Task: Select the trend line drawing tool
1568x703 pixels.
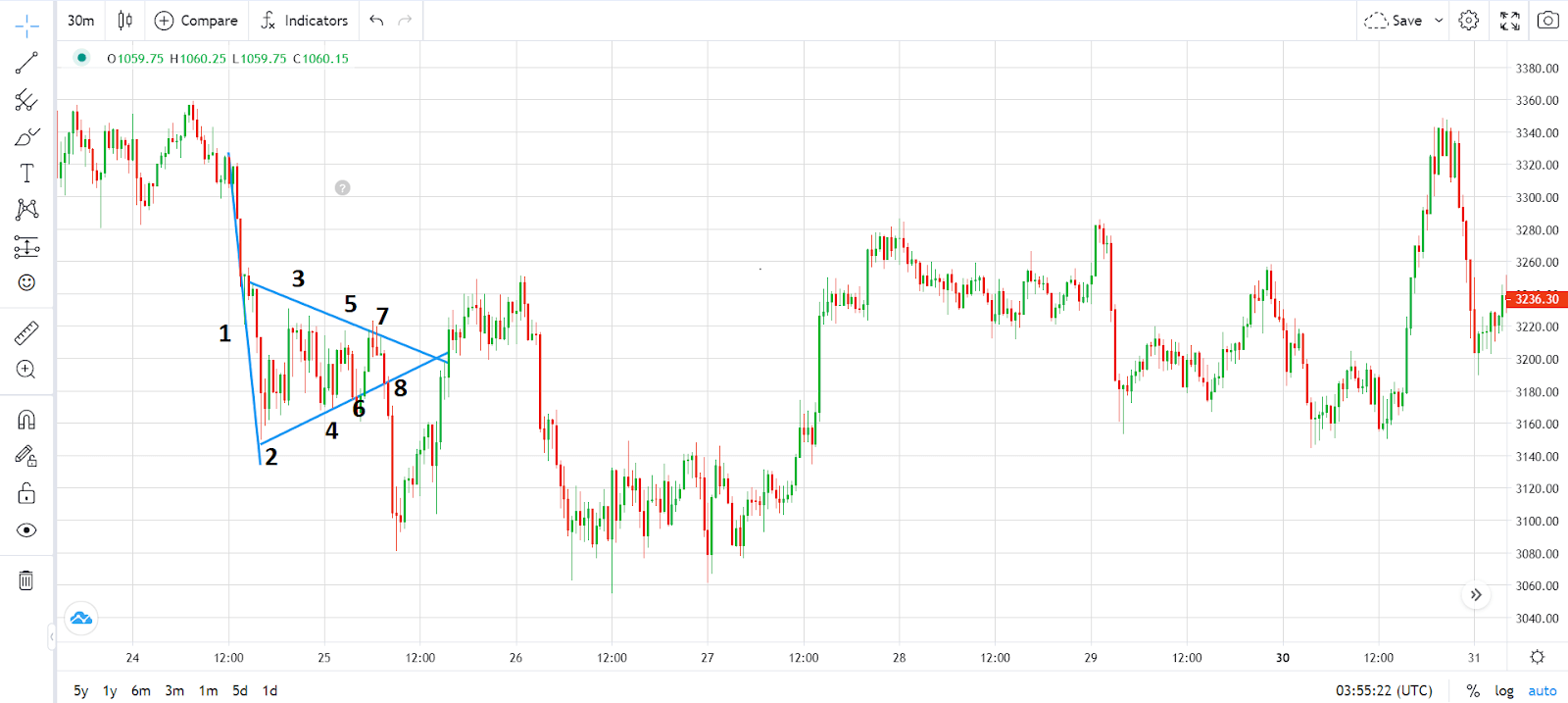Action: point(26,64)
